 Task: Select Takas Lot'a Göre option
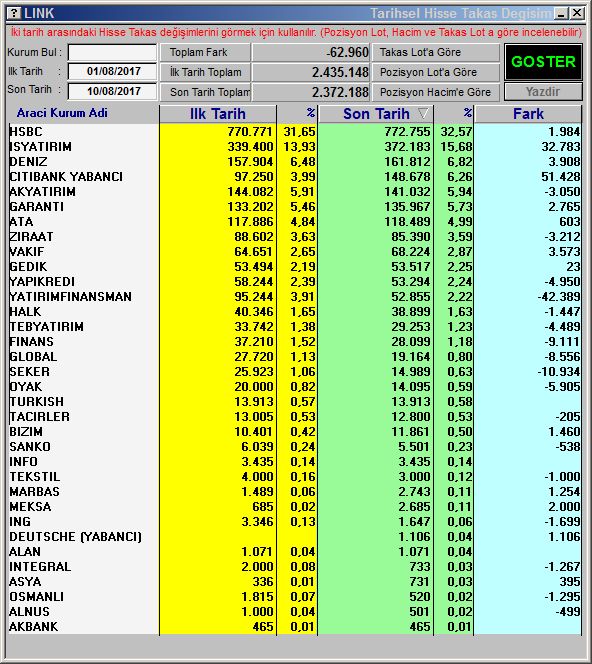(436, 53)
